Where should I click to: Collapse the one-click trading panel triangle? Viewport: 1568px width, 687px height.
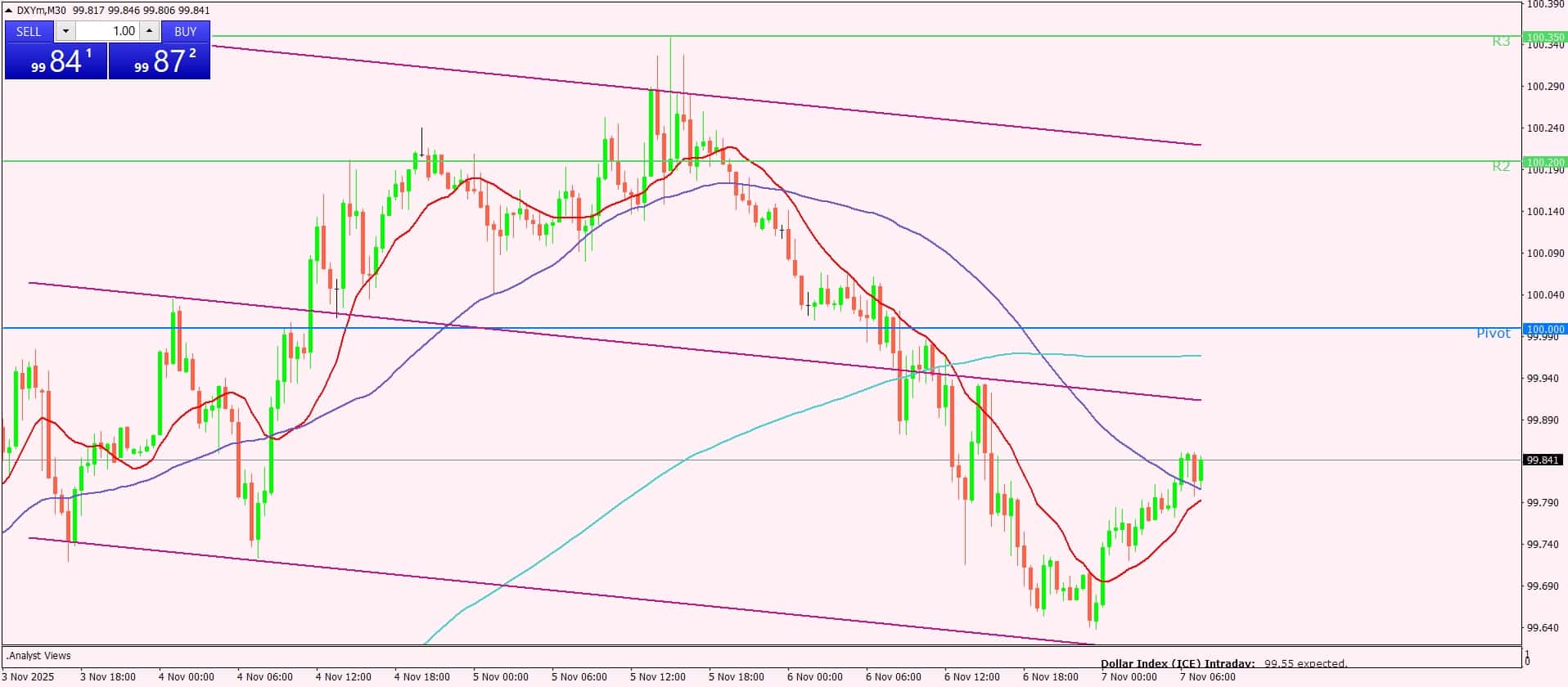9,11
